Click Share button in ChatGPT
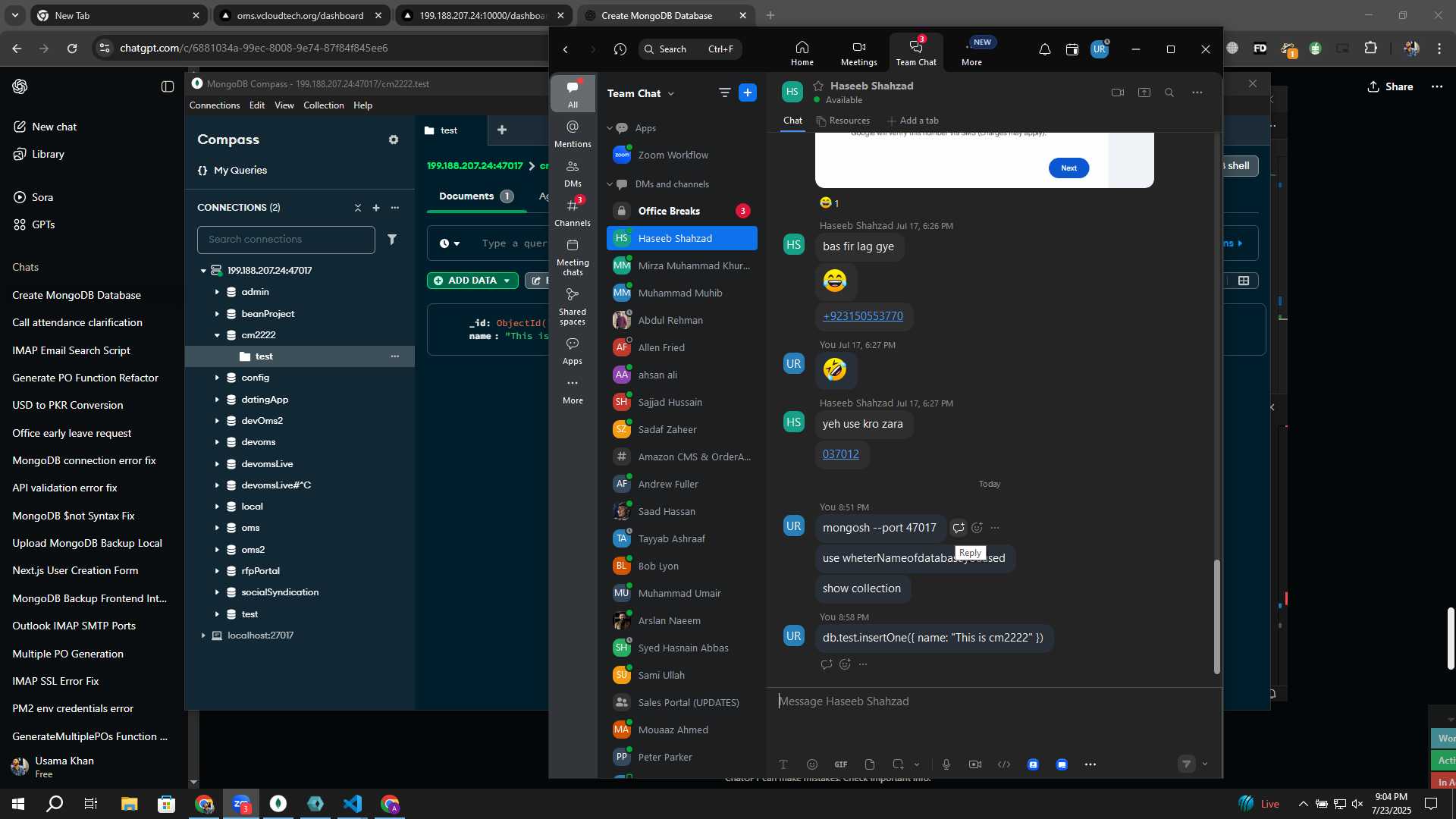 [1390, 86]
